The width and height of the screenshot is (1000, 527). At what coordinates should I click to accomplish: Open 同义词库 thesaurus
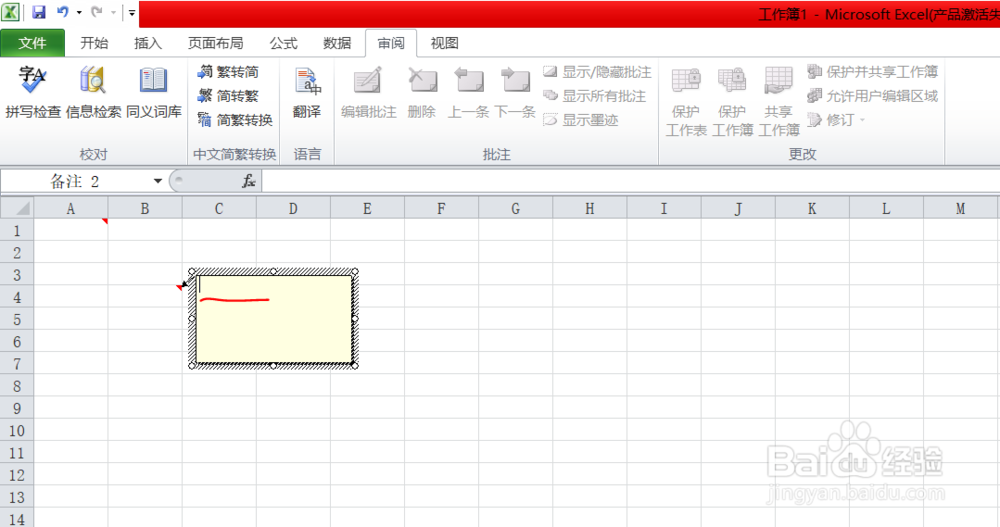click(x=154, y=93)
